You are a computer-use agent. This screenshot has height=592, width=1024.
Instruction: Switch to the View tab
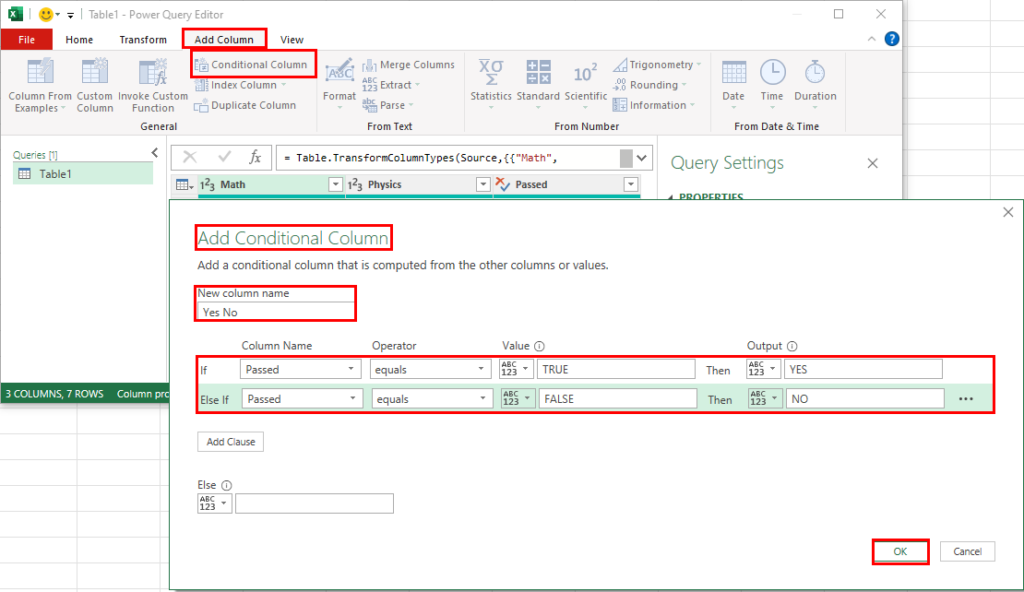click(x=292, y=40)
